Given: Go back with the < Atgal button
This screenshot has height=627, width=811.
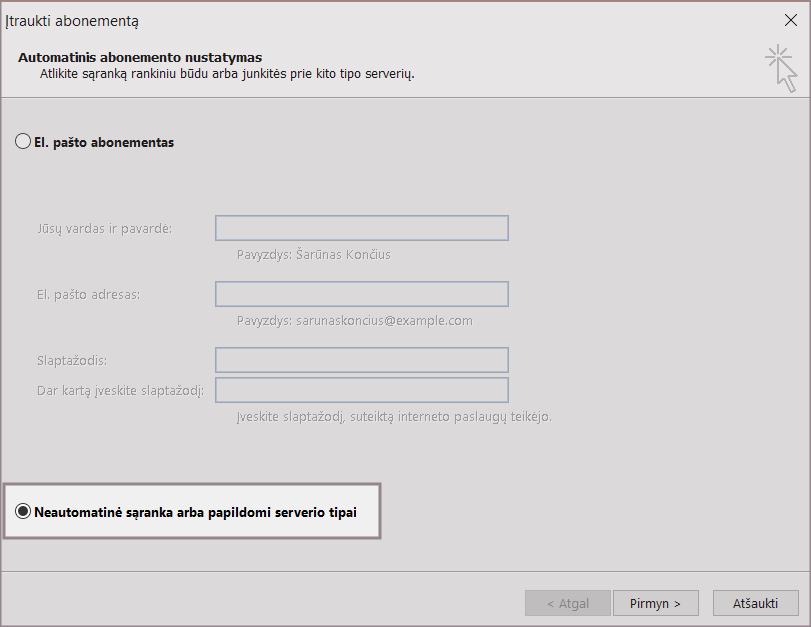Looking at the screenshot, I should click(x=567, y=603).
